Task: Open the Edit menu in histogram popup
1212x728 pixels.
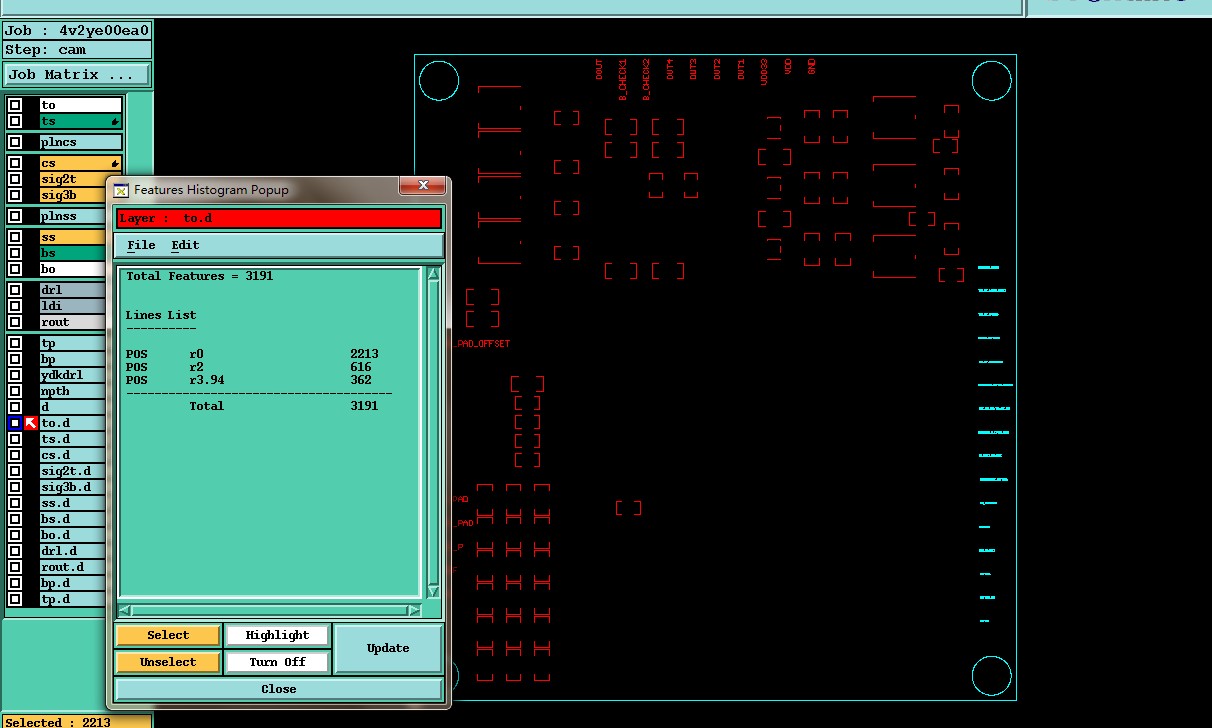Action: point(185,245)
